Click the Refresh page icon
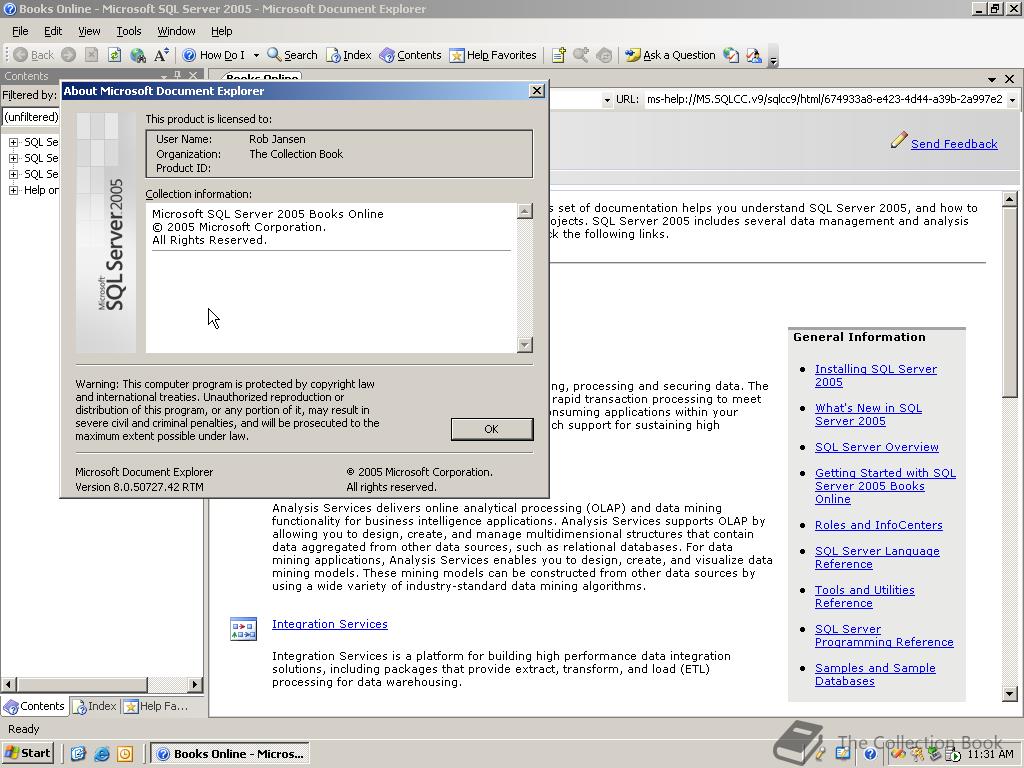This screenshot has height=768, width=1024. pos(114,55)
